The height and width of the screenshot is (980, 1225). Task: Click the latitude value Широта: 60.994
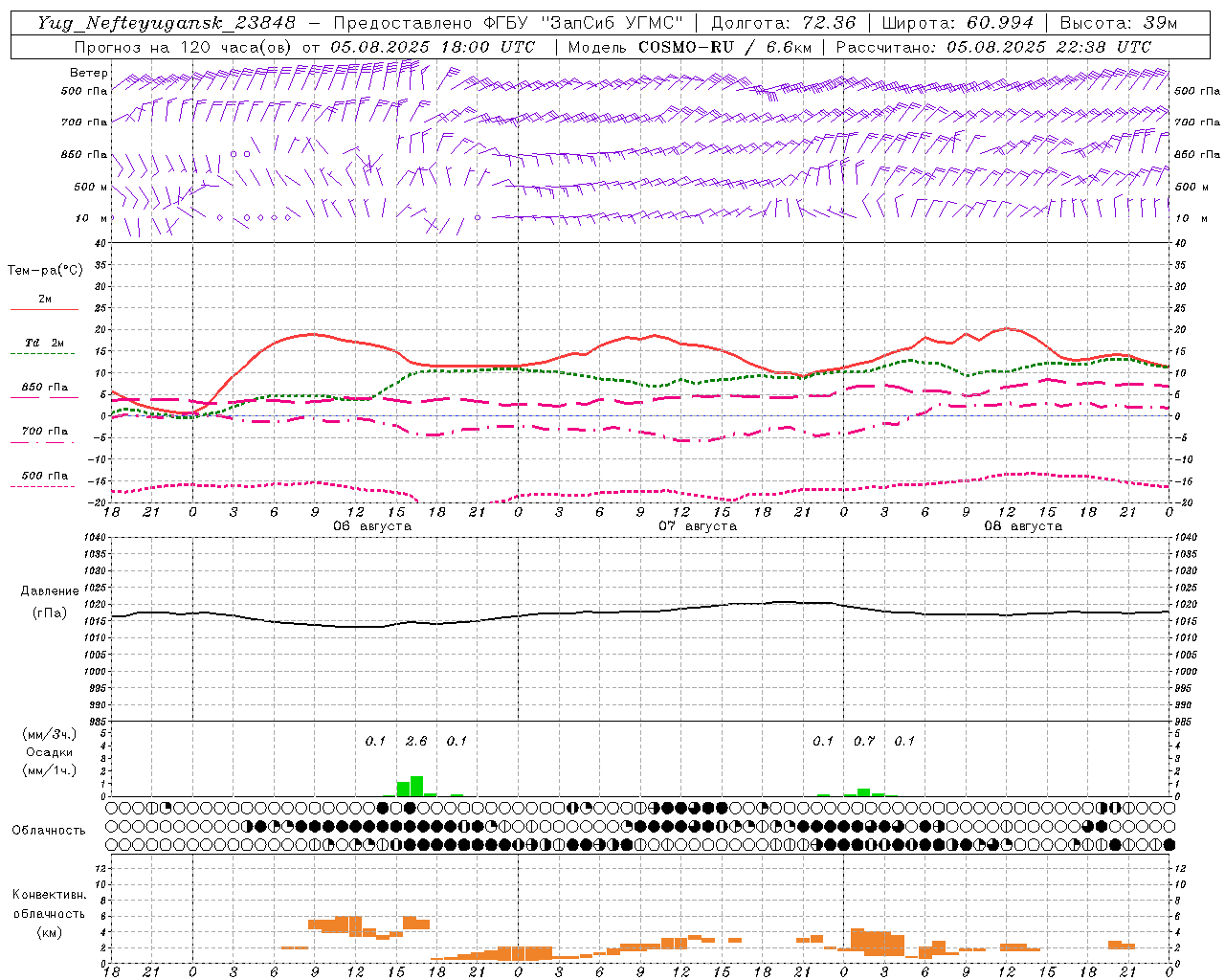point(957,23)
